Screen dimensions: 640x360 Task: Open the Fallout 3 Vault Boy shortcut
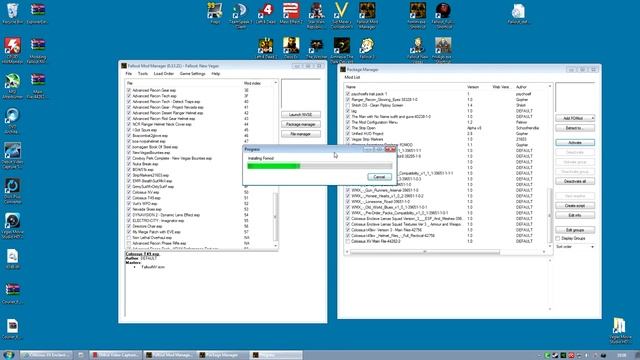(367, 48)
